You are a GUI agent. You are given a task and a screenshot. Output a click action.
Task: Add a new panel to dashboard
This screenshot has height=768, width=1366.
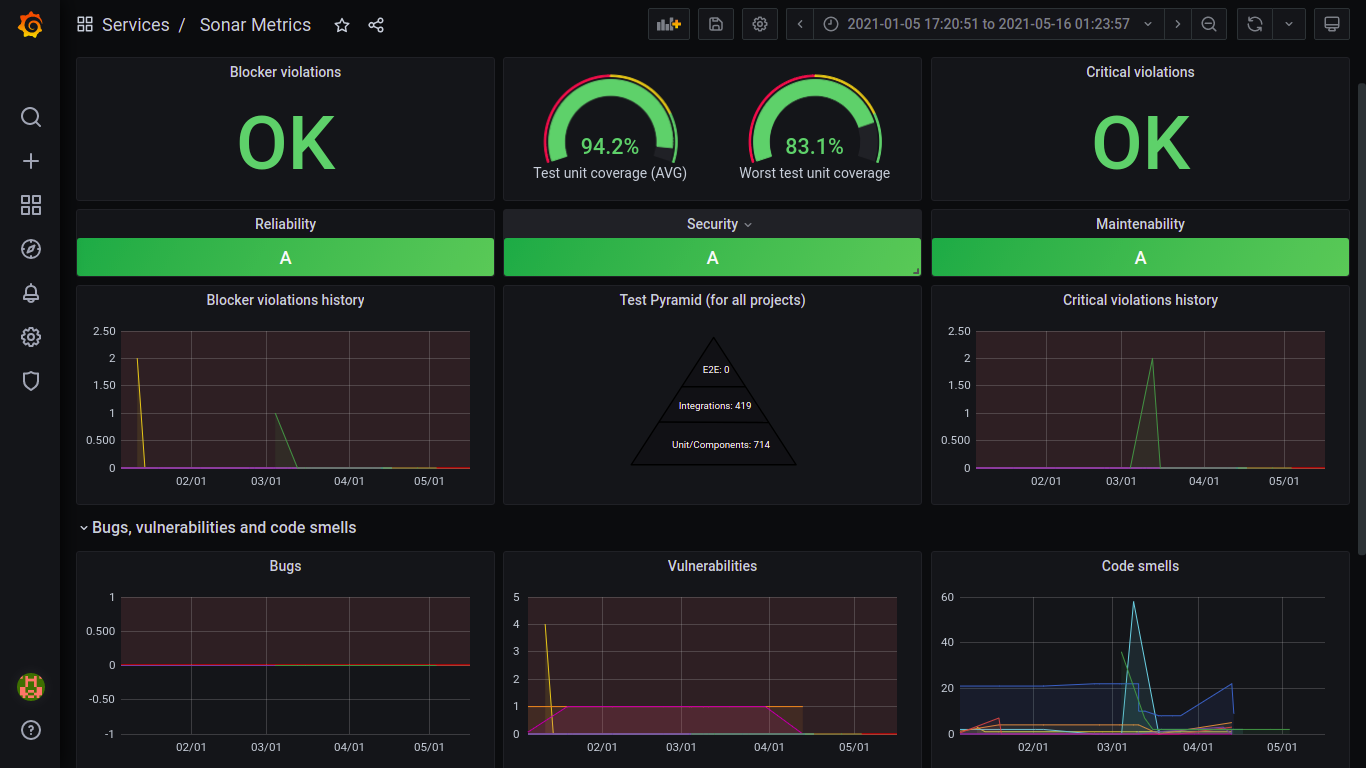(669, 24)
